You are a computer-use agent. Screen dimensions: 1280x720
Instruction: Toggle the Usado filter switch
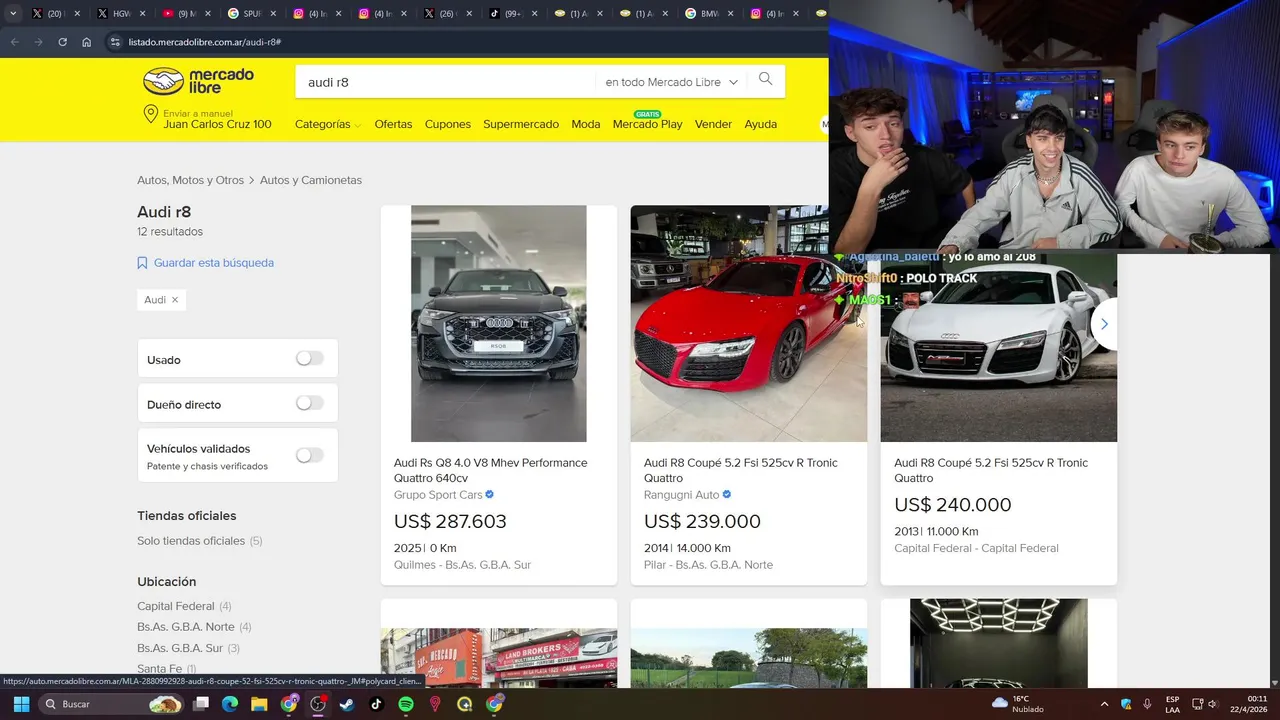pos(310,358)
